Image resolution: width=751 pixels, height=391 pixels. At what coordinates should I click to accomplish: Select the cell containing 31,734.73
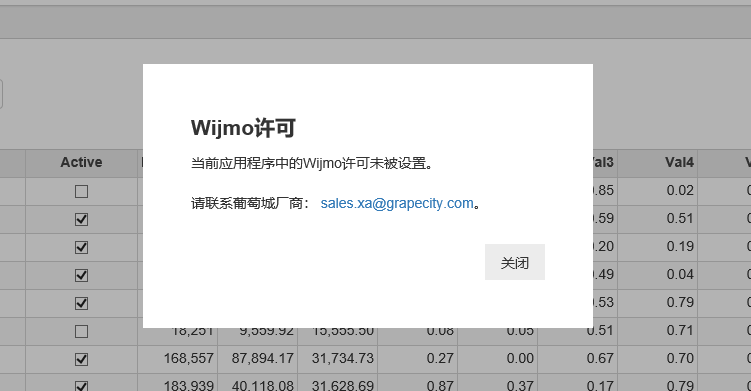click(x=338, y=359)
